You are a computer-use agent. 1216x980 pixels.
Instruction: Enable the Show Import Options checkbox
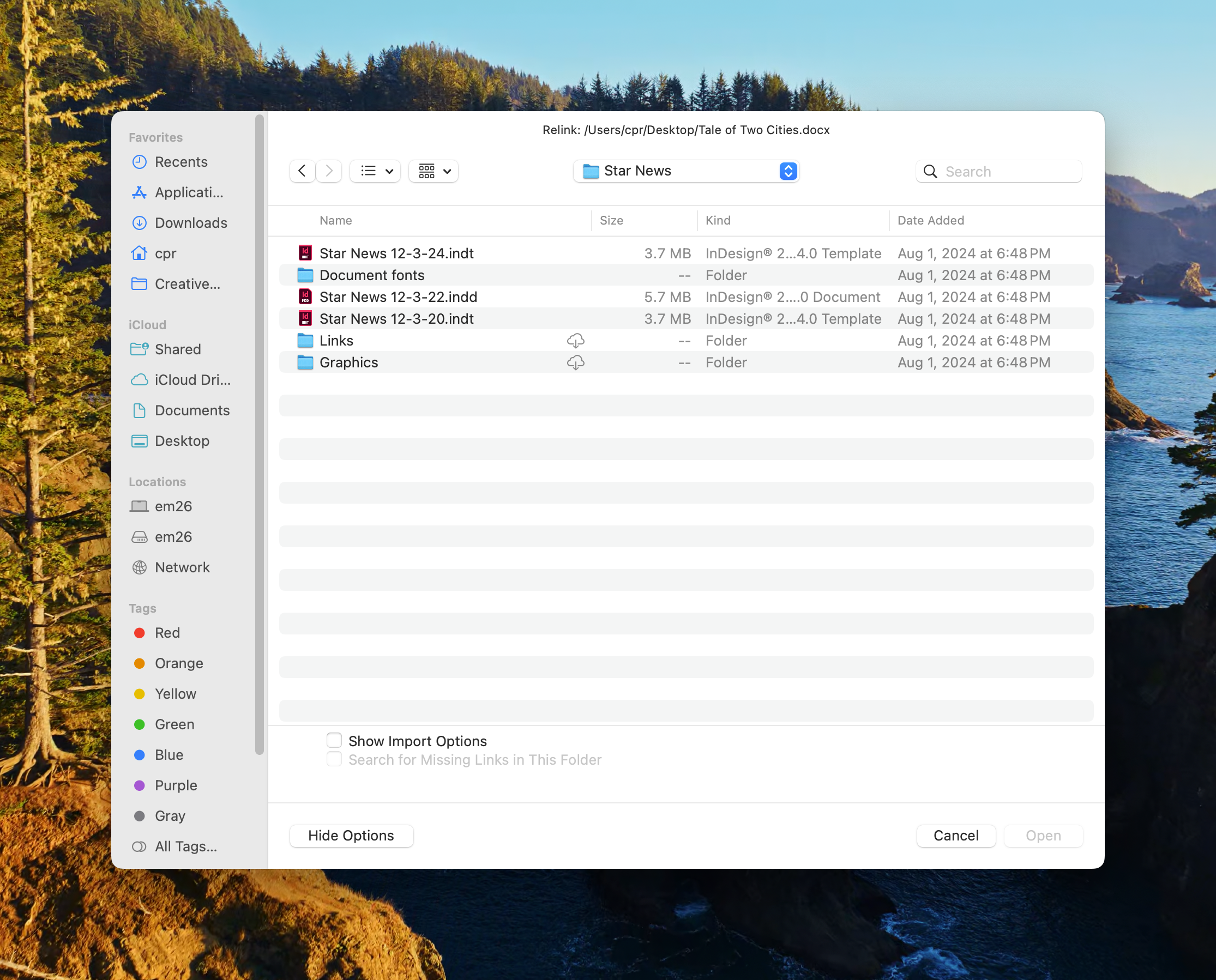334,741
